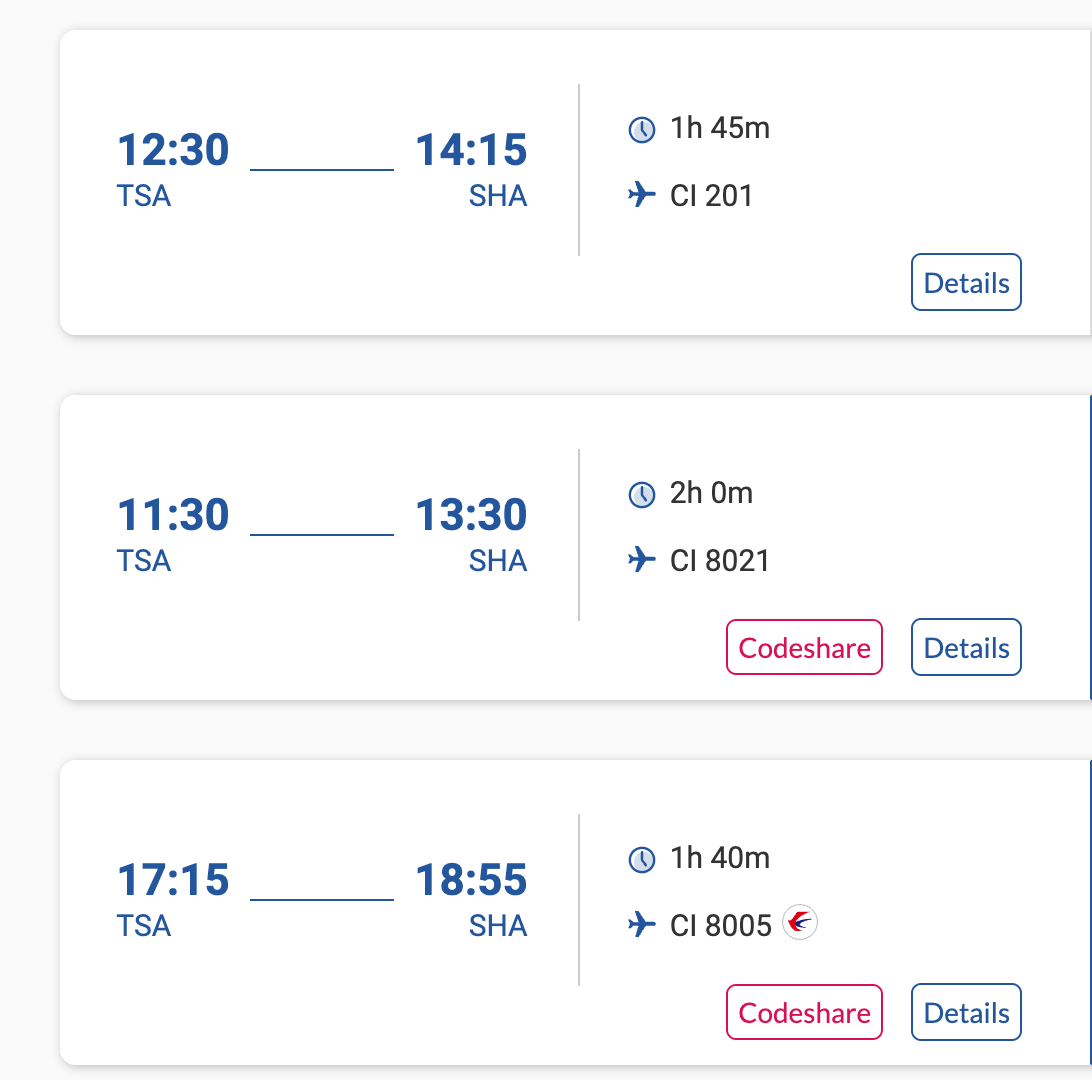The width and height of the screenshot is (1092, 1080).
Task: Click airplane icon next to CI 8005
Action: pos(641,925)
